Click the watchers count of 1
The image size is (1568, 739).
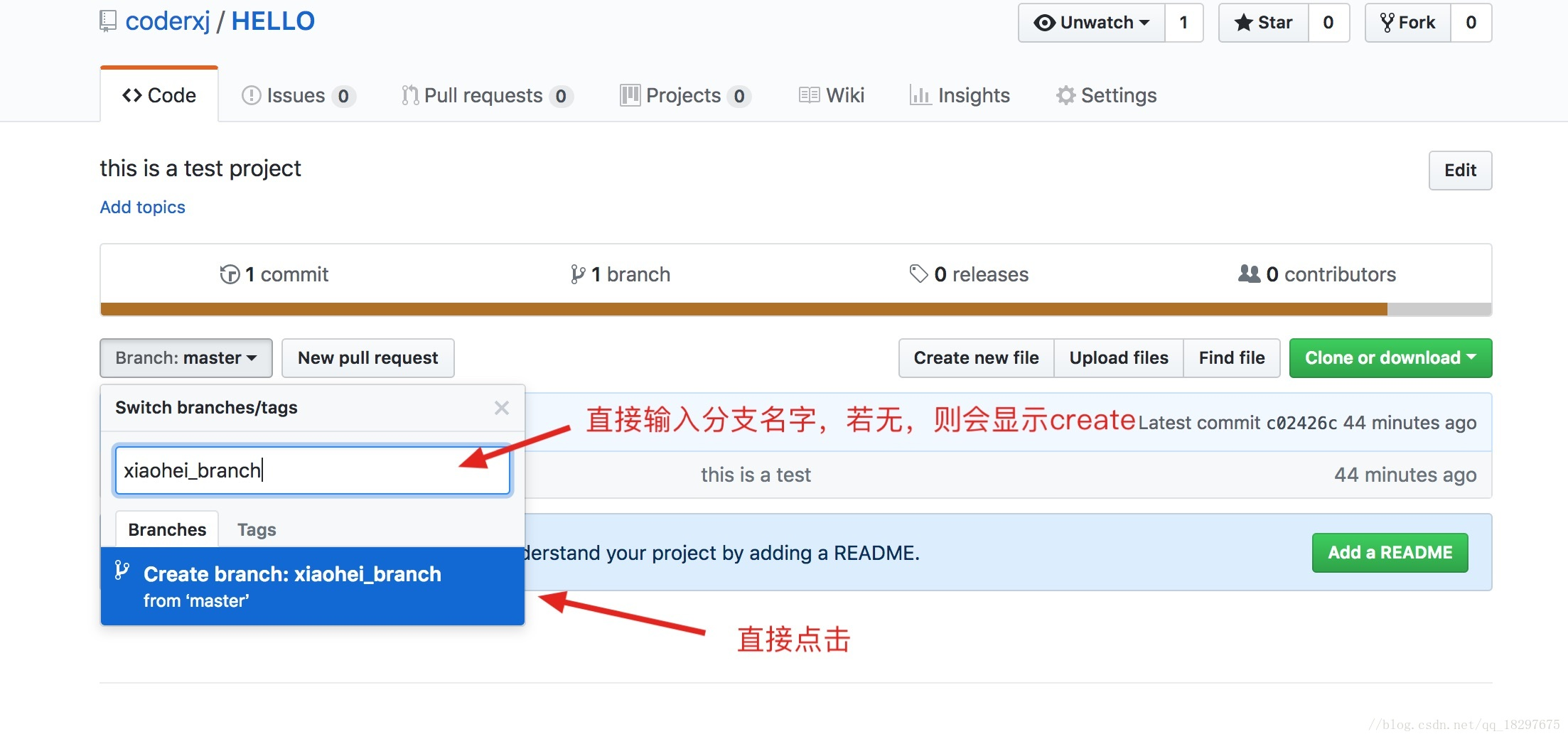(1183, 23)
